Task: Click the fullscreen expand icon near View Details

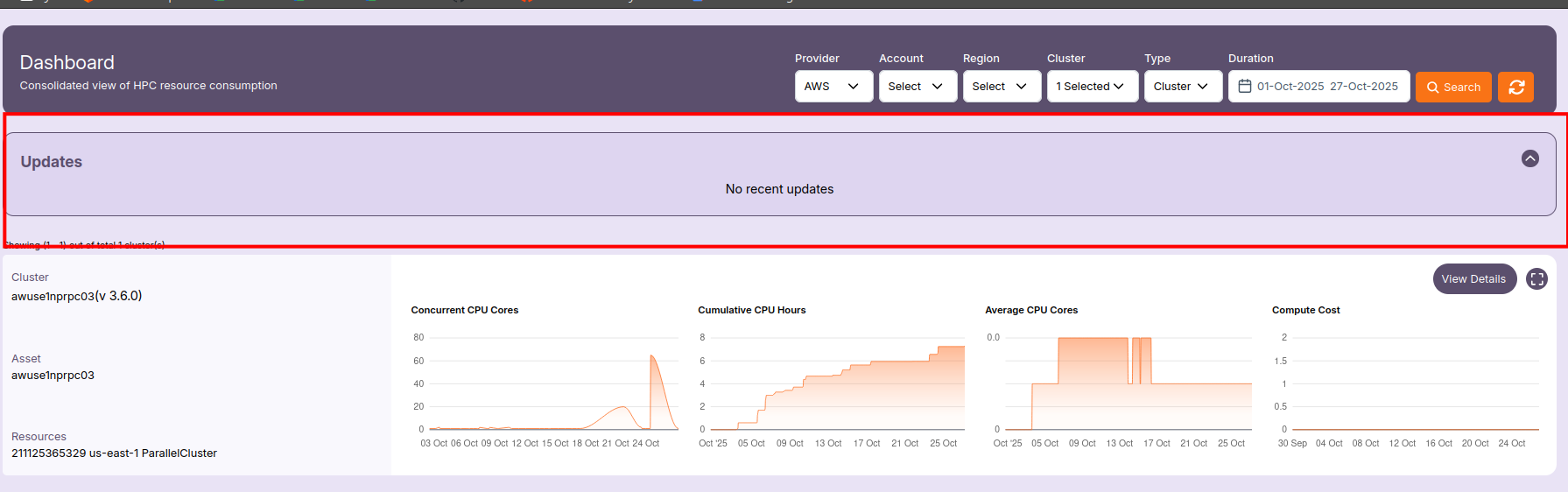Action: (x=1536, y=279)
